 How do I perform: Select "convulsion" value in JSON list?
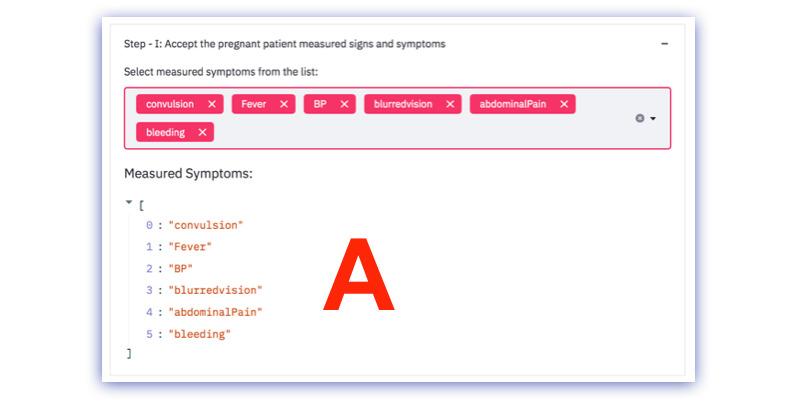tap(205, 225)
